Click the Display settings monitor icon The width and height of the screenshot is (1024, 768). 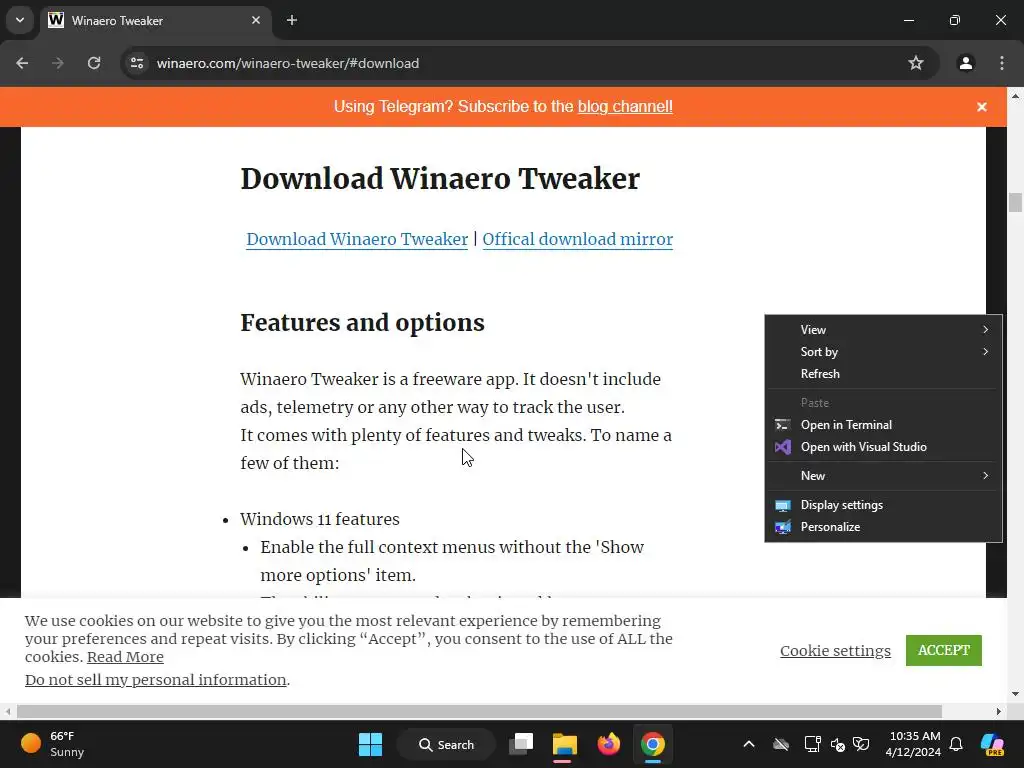point(782,505)
